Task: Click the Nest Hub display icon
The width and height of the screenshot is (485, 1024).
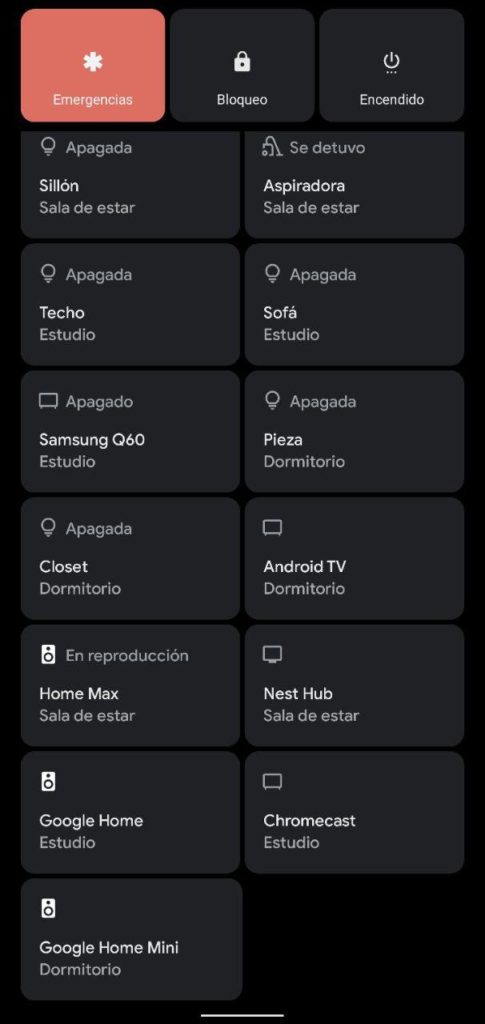Action: click(x=272, y=654)
